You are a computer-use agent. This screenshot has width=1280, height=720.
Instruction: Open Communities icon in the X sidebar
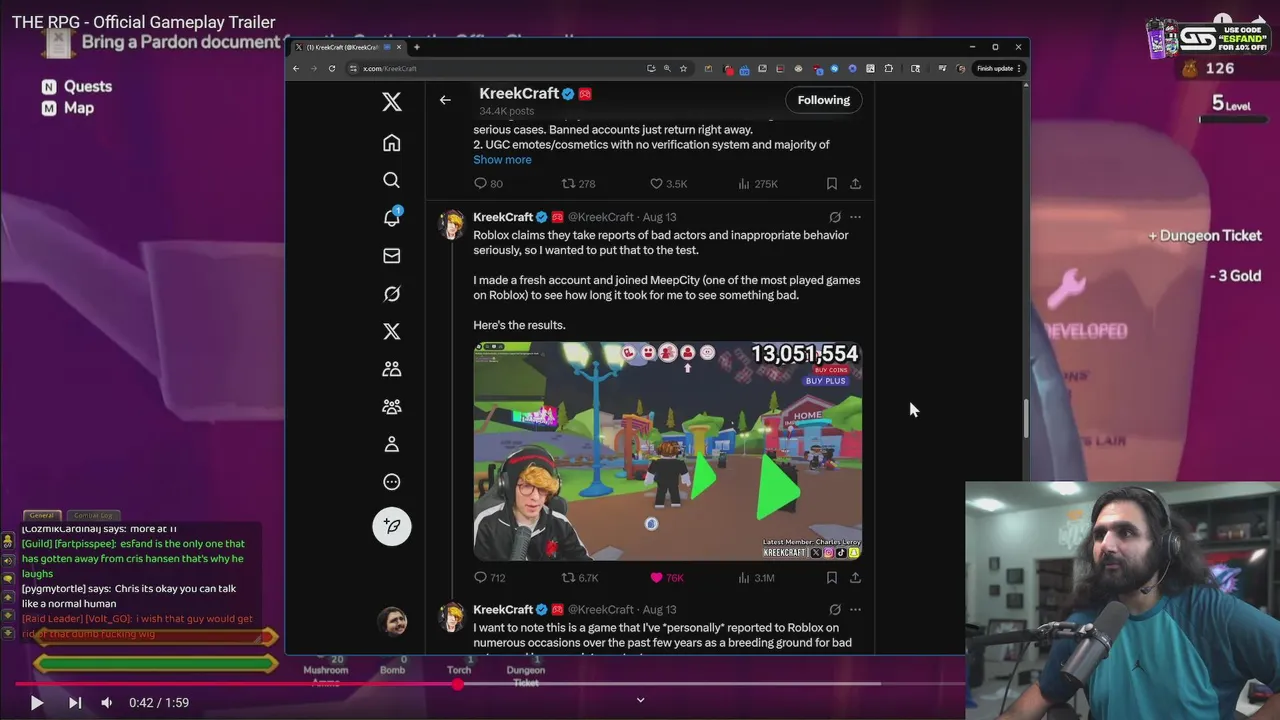point(392,369)
